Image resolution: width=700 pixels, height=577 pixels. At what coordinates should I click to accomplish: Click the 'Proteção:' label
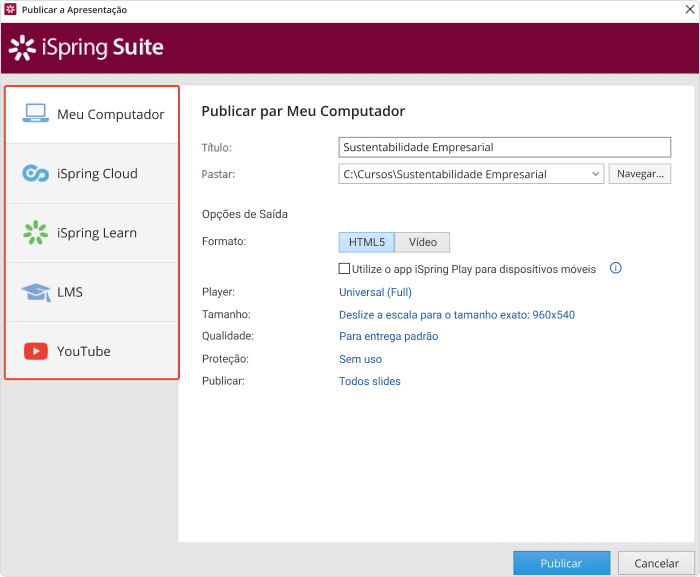coord(225,359)
